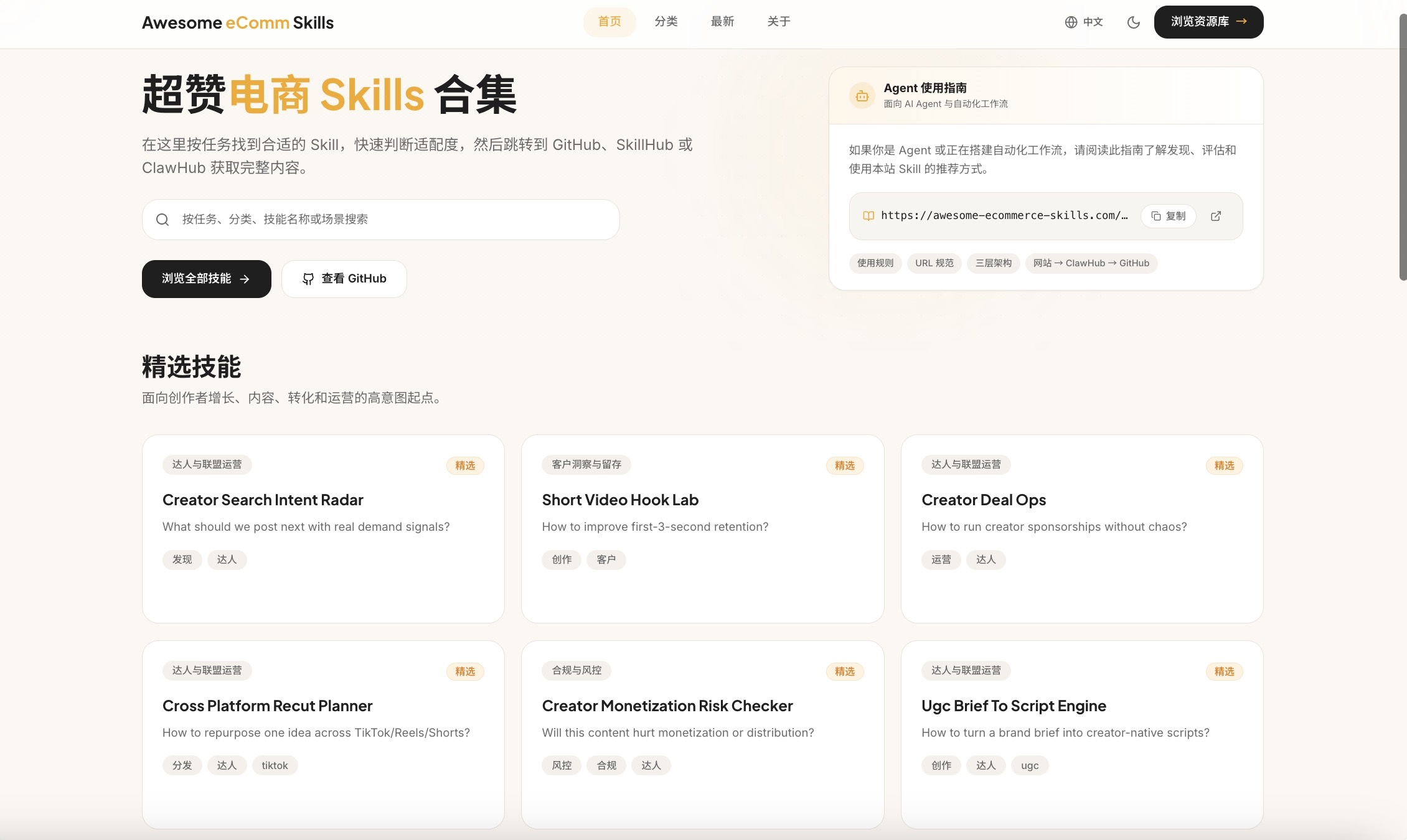Switch to the 分类 nav tab
Image resolution: width=1407 pixels, height=840 pixels.
(x=666, y=22)
